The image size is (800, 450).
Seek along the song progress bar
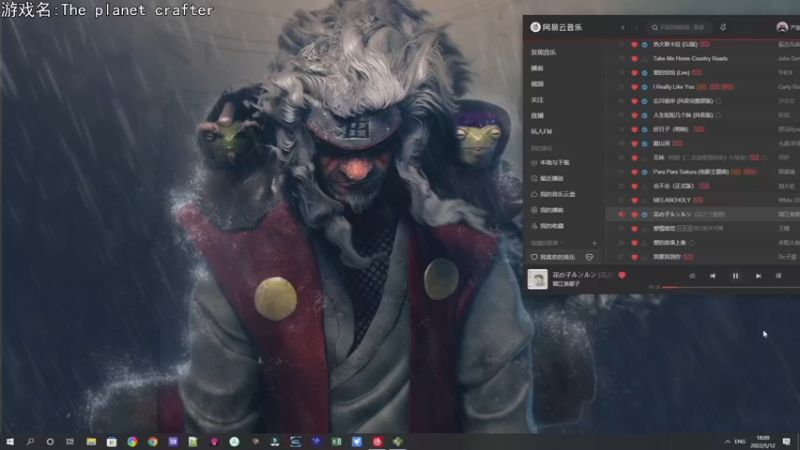(731, 287)
